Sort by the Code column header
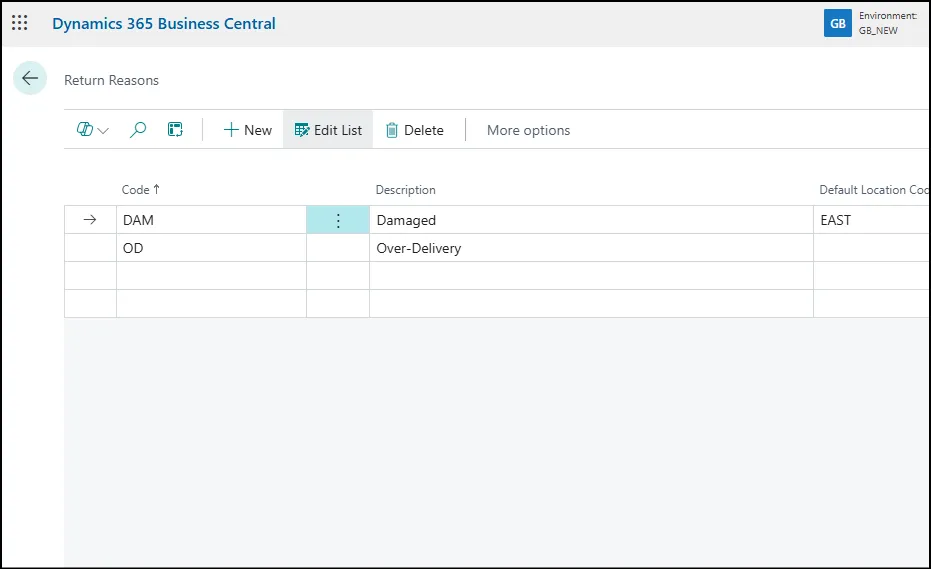 point(141,189)
